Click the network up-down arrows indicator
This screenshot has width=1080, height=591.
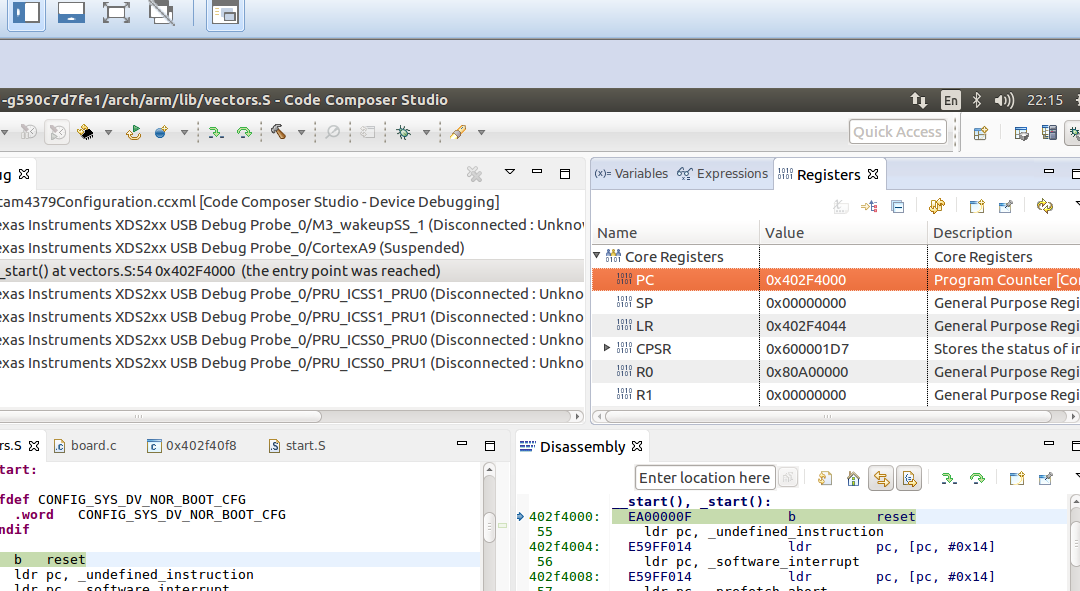coord(918,100)
